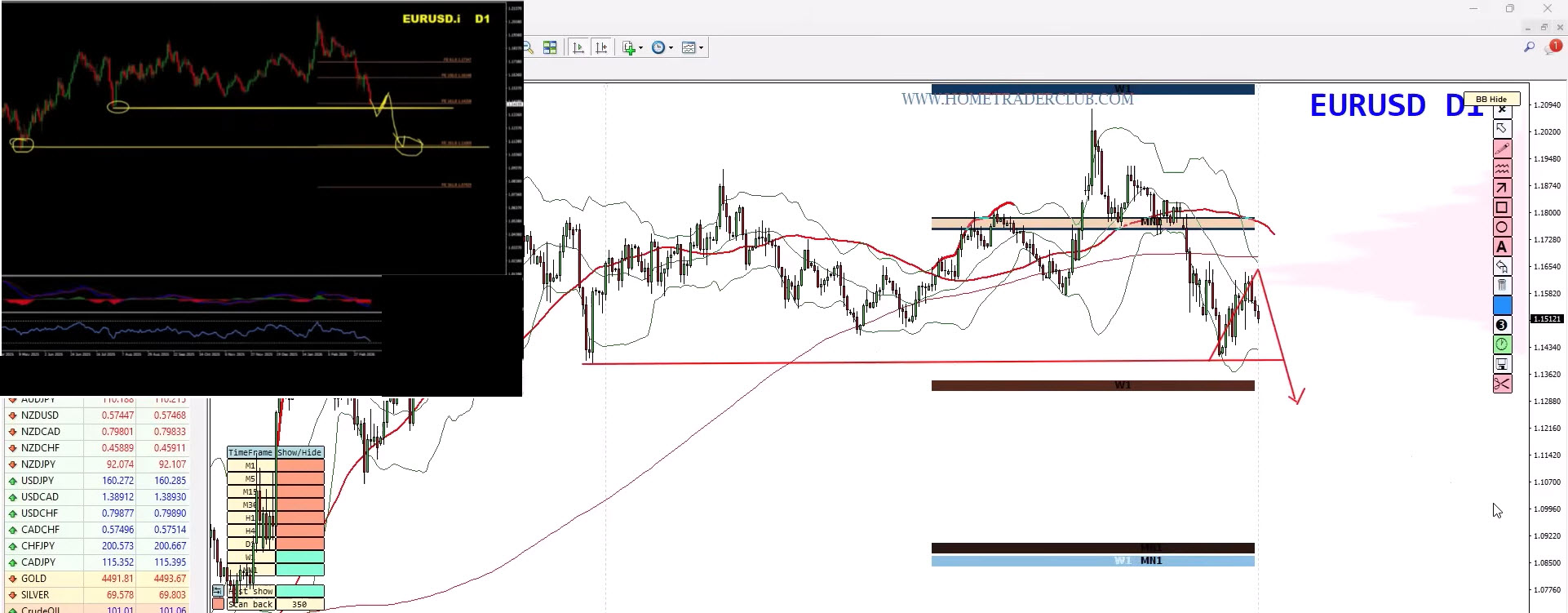Toggle H4 timeframe show/hide cell
1568x613 pixels.
coord(299,531)
